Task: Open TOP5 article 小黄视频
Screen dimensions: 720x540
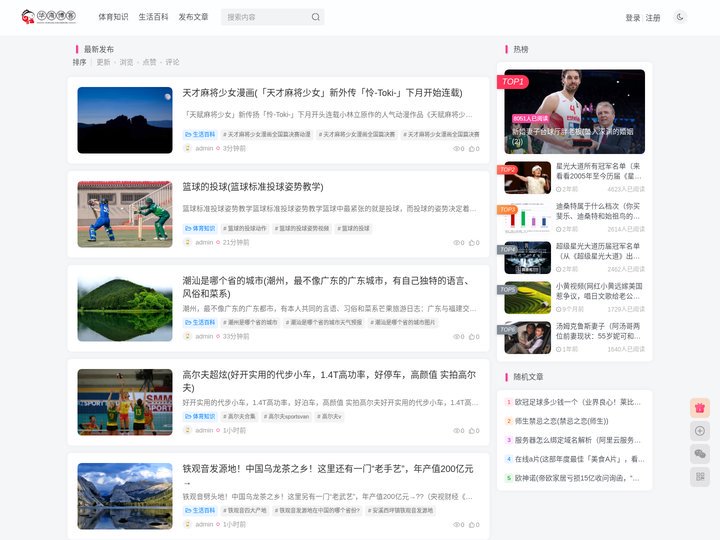Action: tap(598, 291)
